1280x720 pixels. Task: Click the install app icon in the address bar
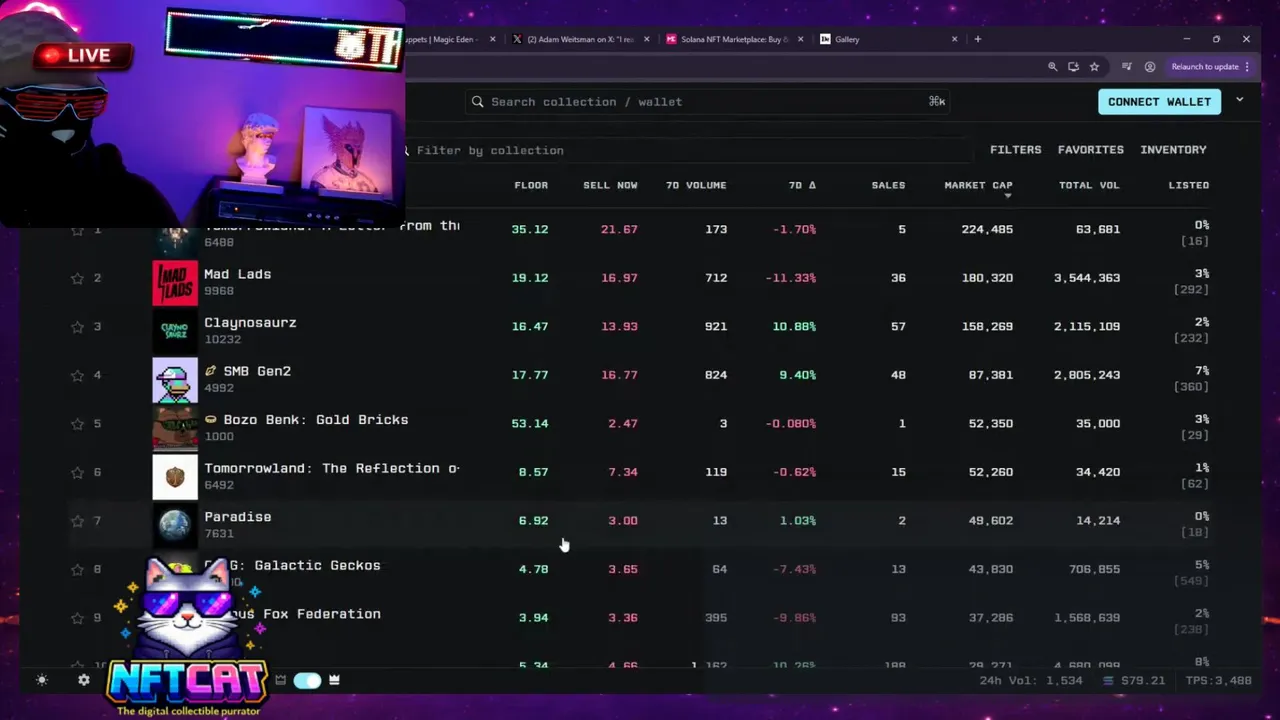(x=1073, y=67)
